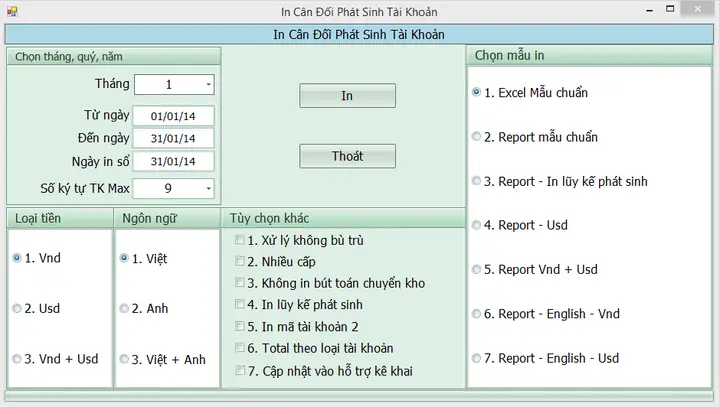
Task: Click the Thoát button to exit
Action: 347,156
